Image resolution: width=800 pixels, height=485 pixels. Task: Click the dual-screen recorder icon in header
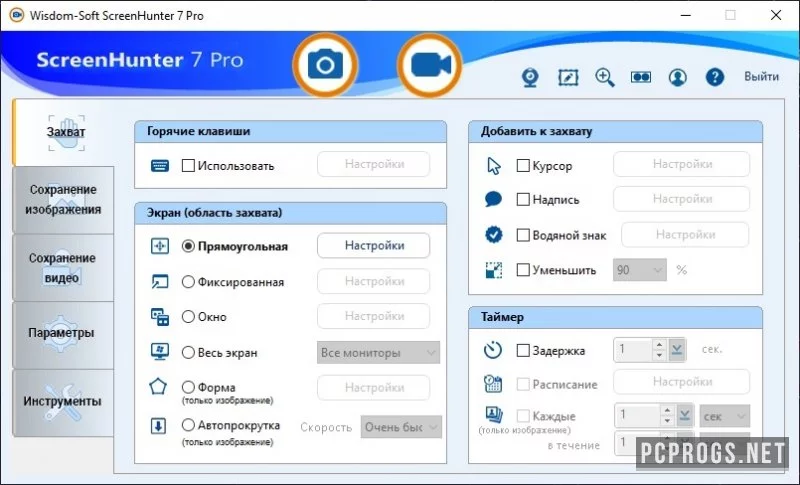point(641,77)
